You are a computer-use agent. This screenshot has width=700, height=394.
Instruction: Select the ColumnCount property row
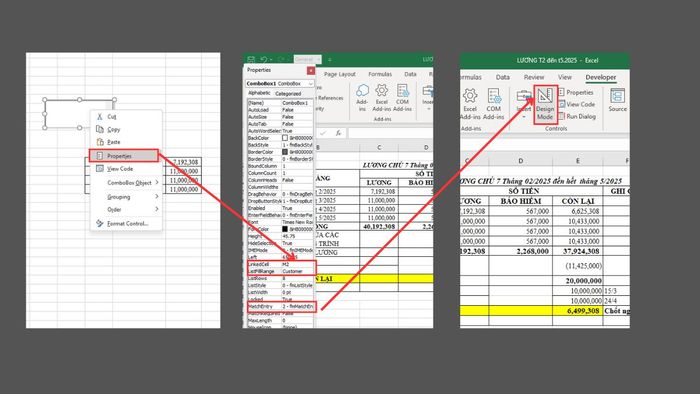(280, 173)
